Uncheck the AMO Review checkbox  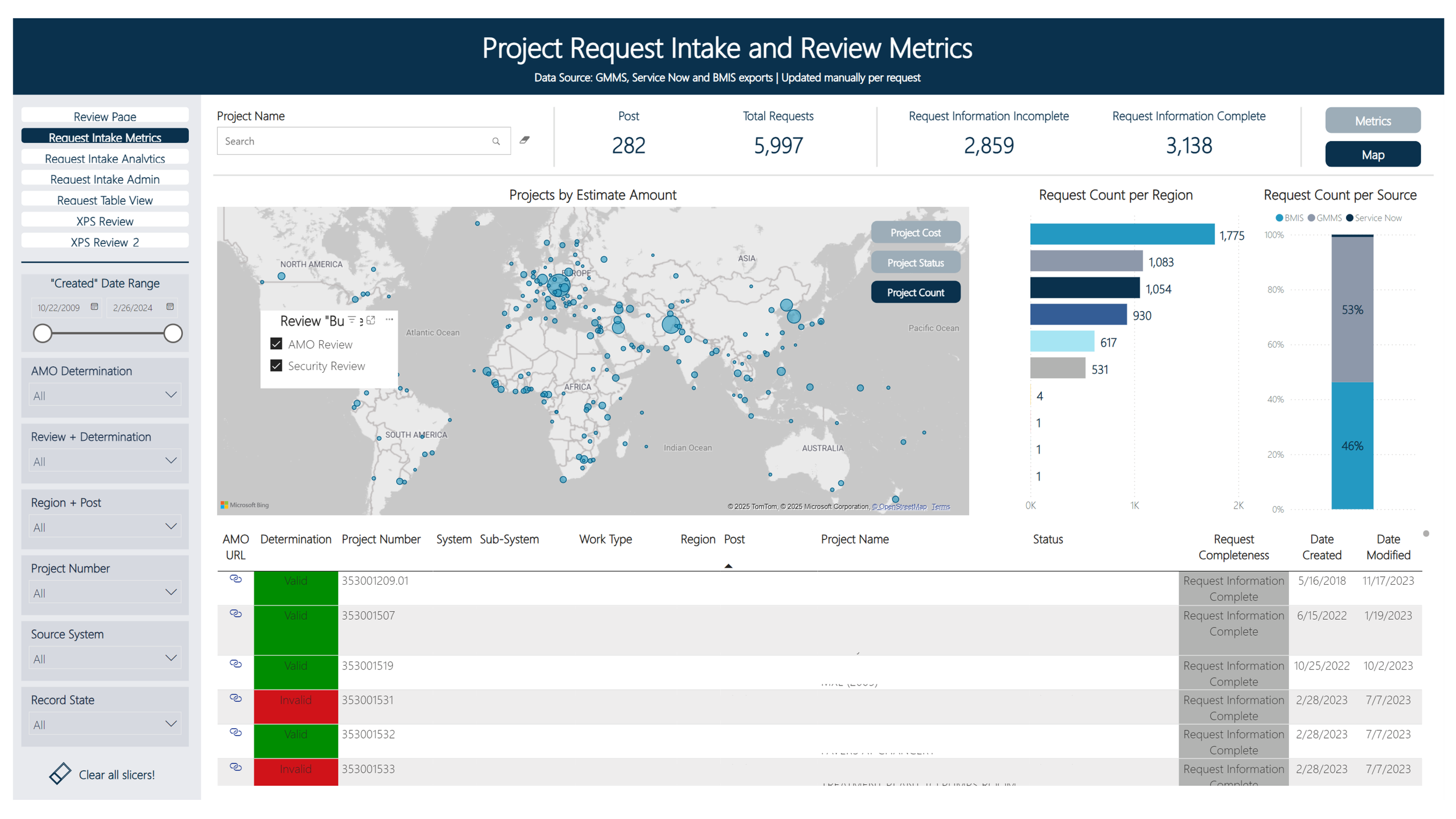[277, 344]
